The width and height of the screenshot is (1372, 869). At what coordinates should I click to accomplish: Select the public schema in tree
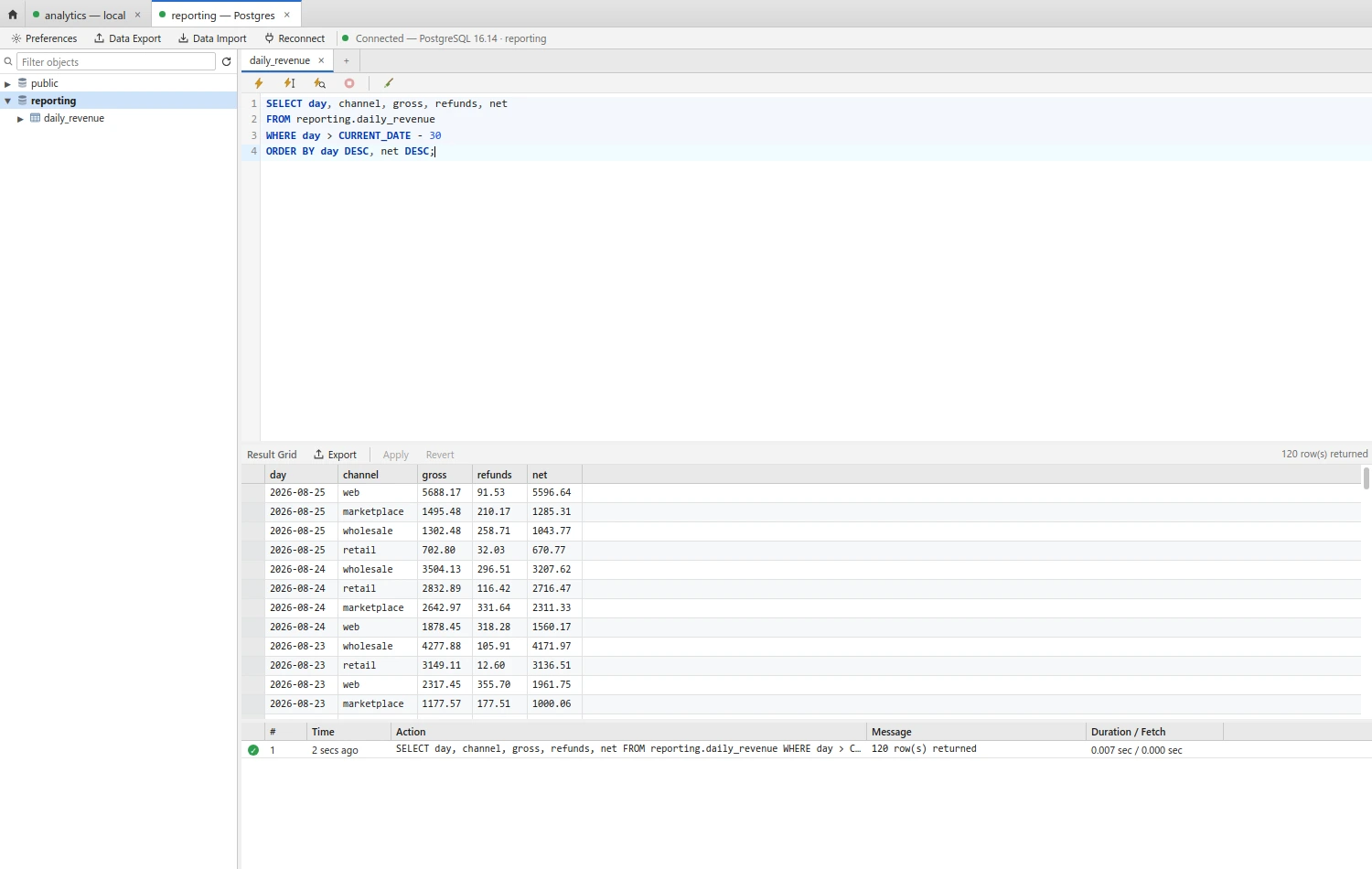tap(45, 83)
